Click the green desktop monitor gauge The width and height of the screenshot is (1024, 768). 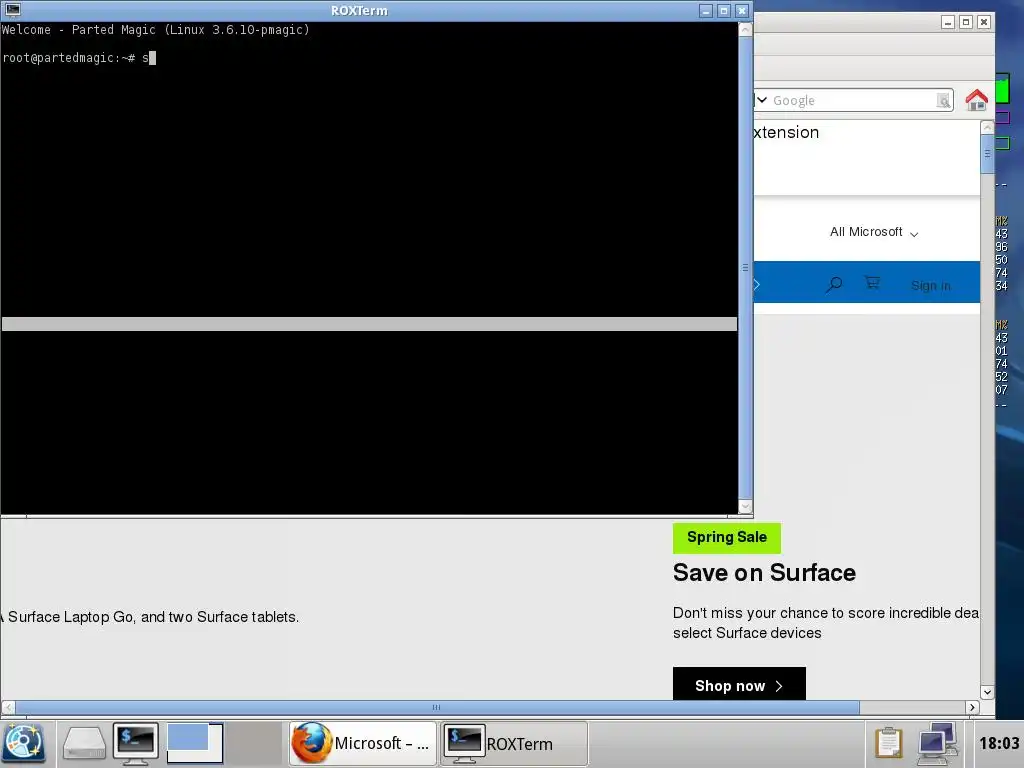(x=1002, y=89)
